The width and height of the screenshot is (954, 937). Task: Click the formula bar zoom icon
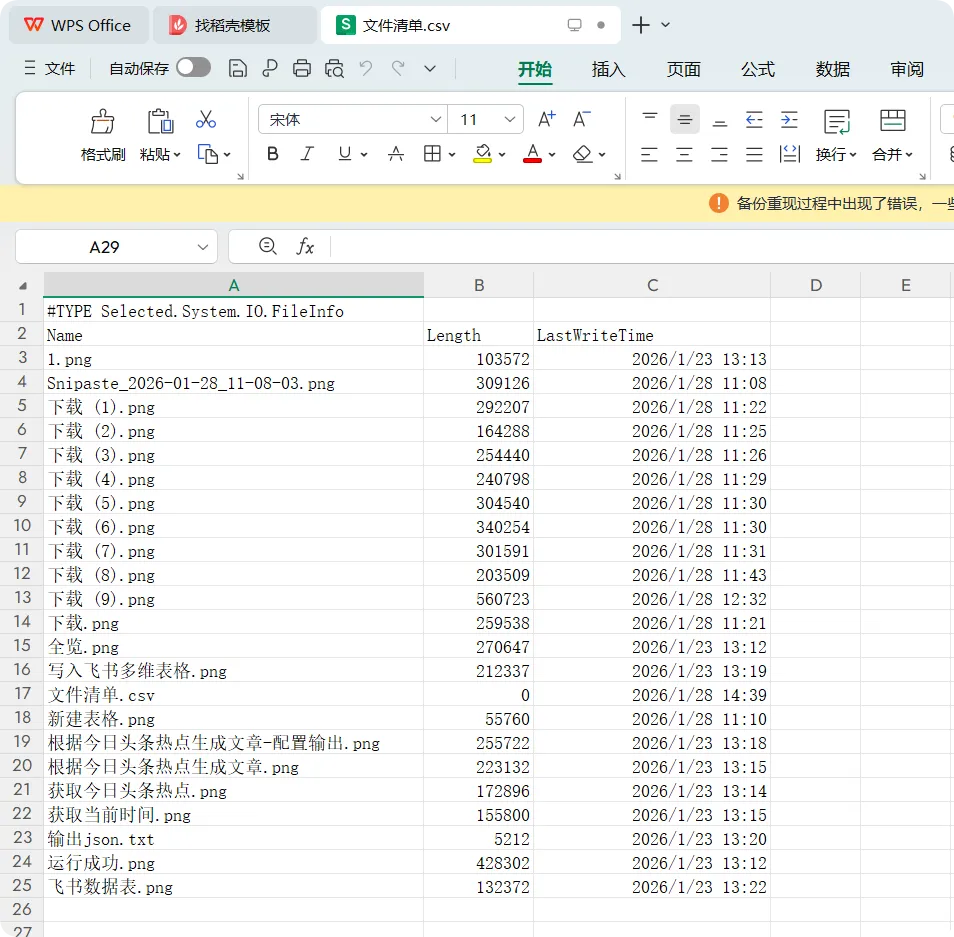point(268,246)
